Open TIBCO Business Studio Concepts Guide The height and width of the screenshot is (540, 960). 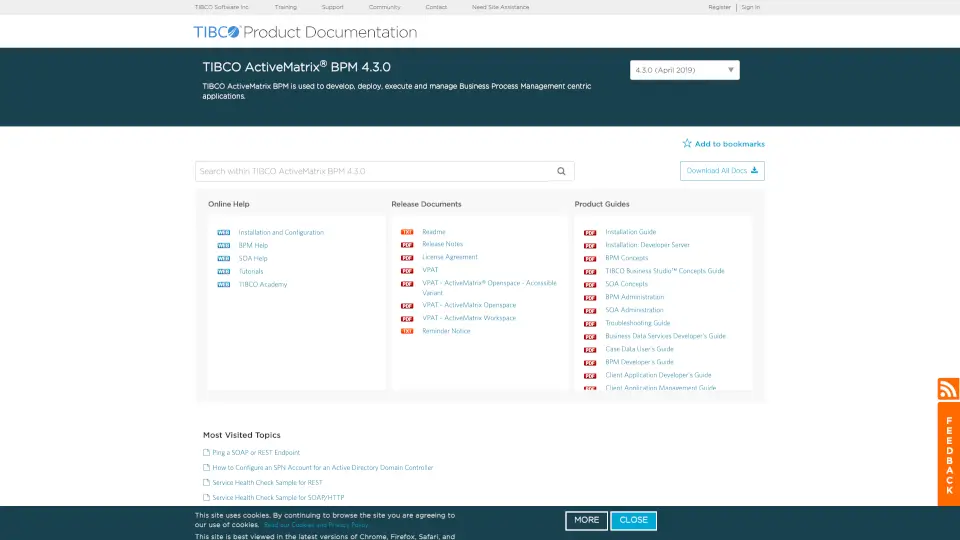click(664, 271)
